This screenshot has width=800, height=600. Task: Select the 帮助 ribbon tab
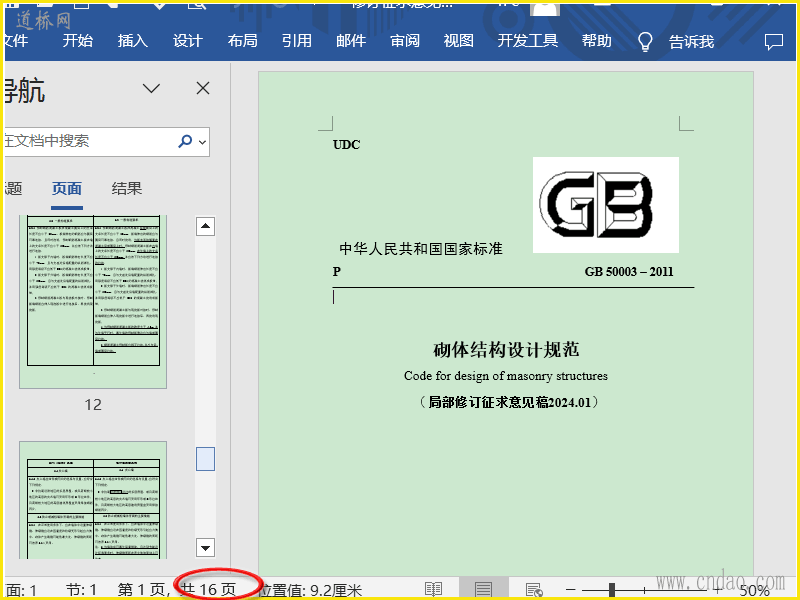coord(596,41)
